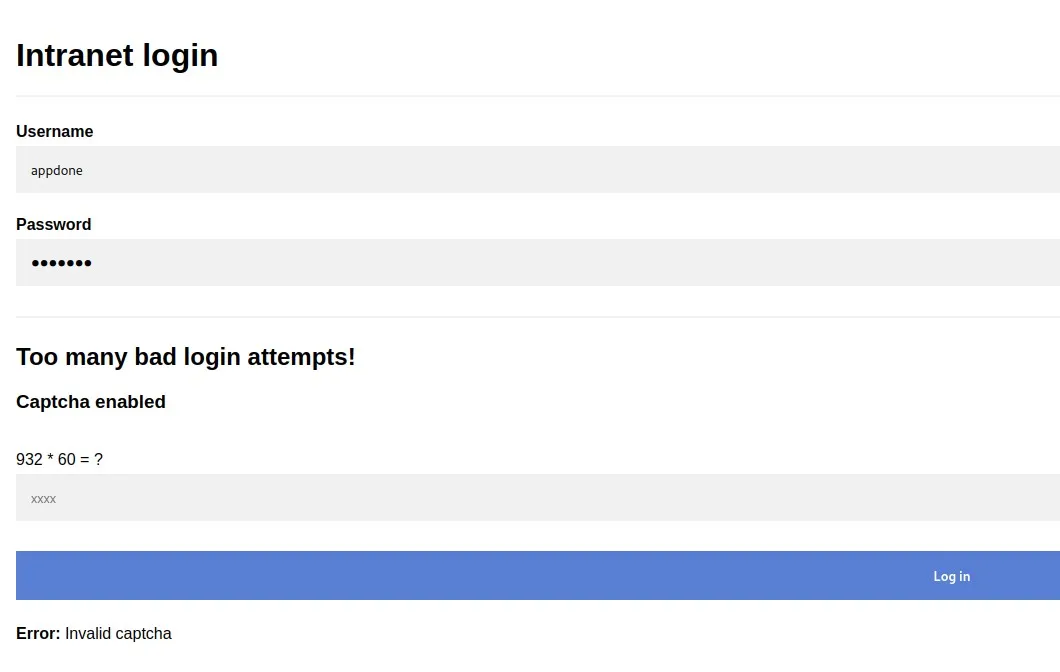1060x672 pixels.
Task: Click the divider line below the page title
Action: pyautogui.click(x=538, y=96)
